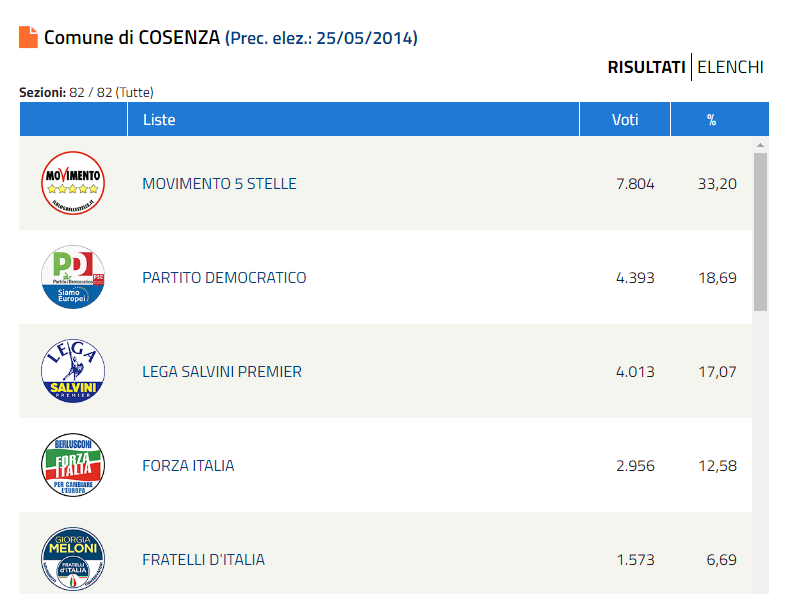Click the Lega Salvini Premier logo
The height and width of the screenshot is (594, 787).
click(x=73, y=371)
